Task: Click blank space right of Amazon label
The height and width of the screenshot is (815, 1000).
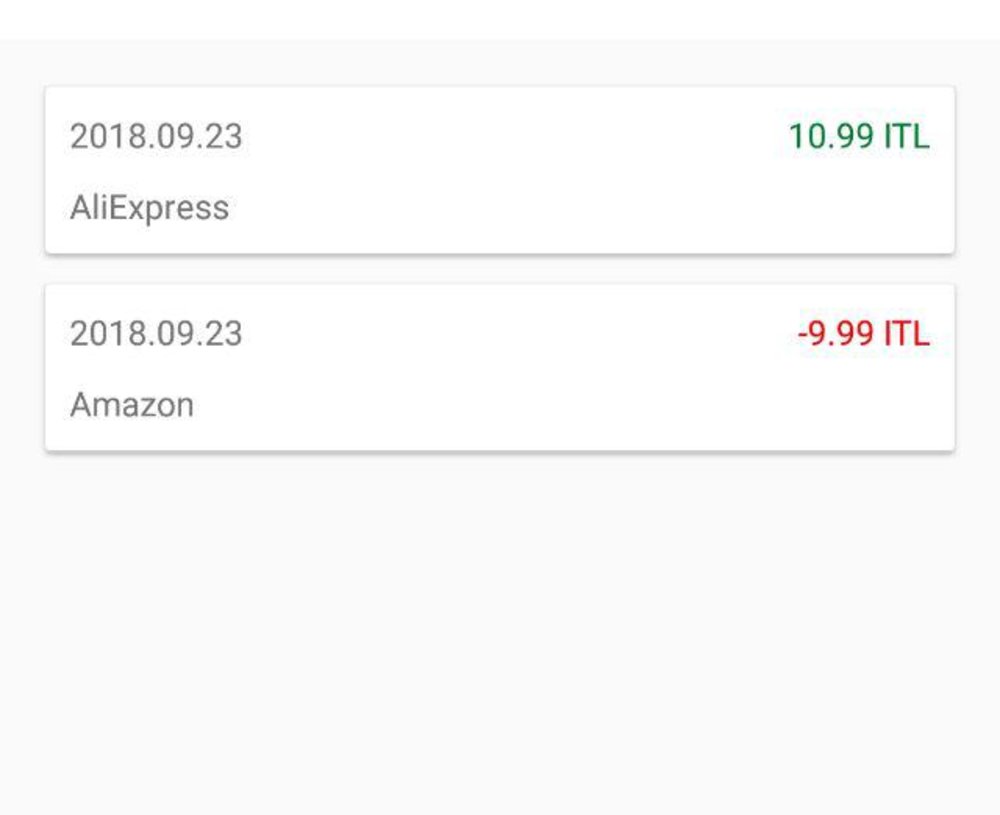Action: pos(600,405)
